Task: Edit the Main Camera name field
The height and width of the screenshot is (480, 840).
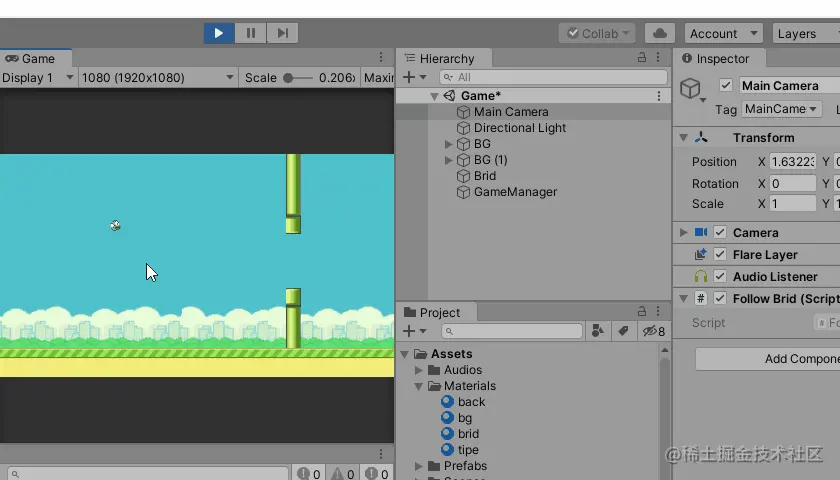Action: point(790,85)
